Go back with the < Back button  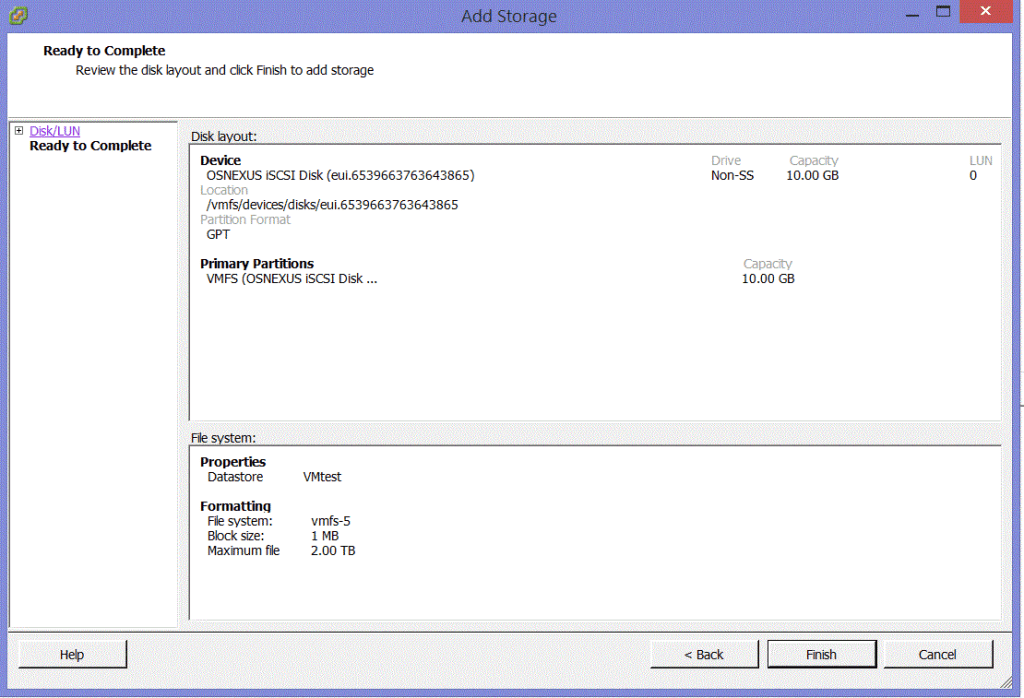703,655
